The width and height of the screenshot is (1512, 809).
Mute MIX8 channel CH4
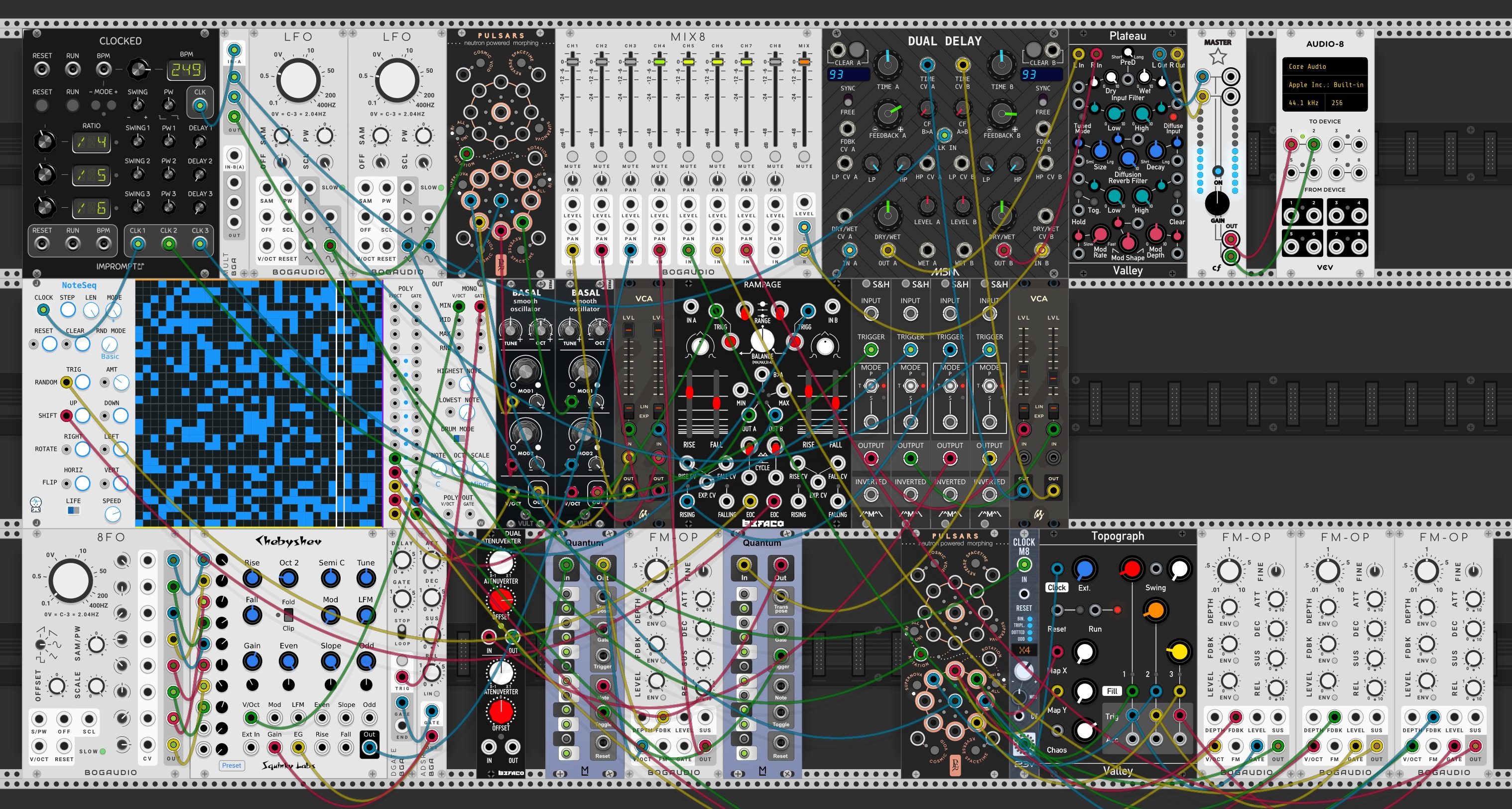pos(659,156)
